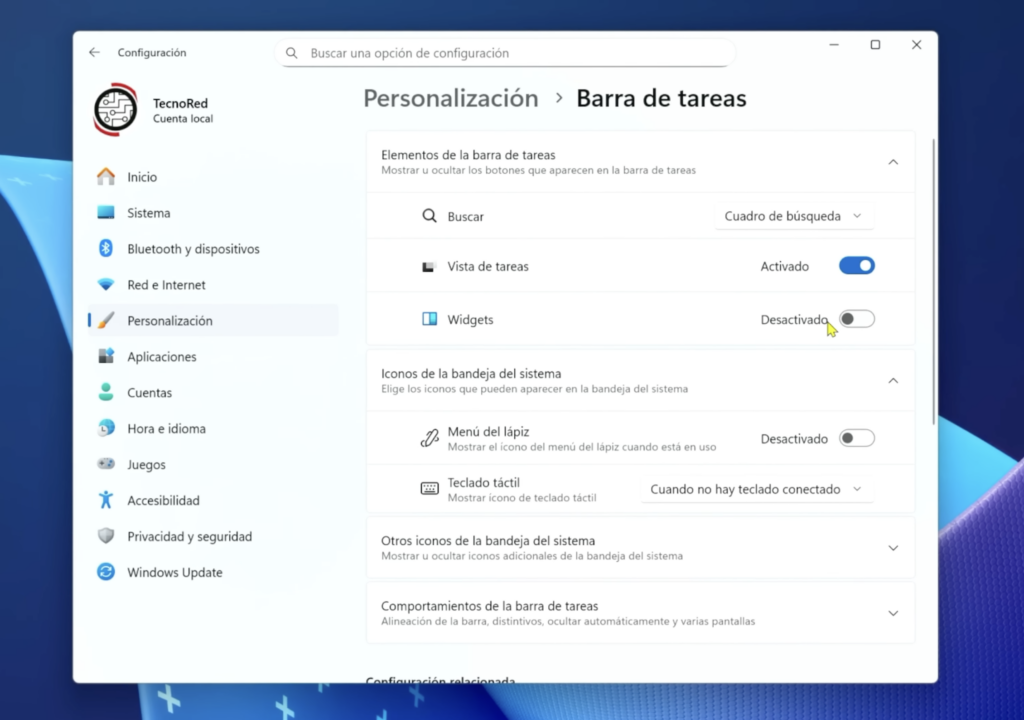This screenshot has height=720, width=1024.
Task: Click the Desactivado label next to Widgets
Action: click(x=794, y=319)
